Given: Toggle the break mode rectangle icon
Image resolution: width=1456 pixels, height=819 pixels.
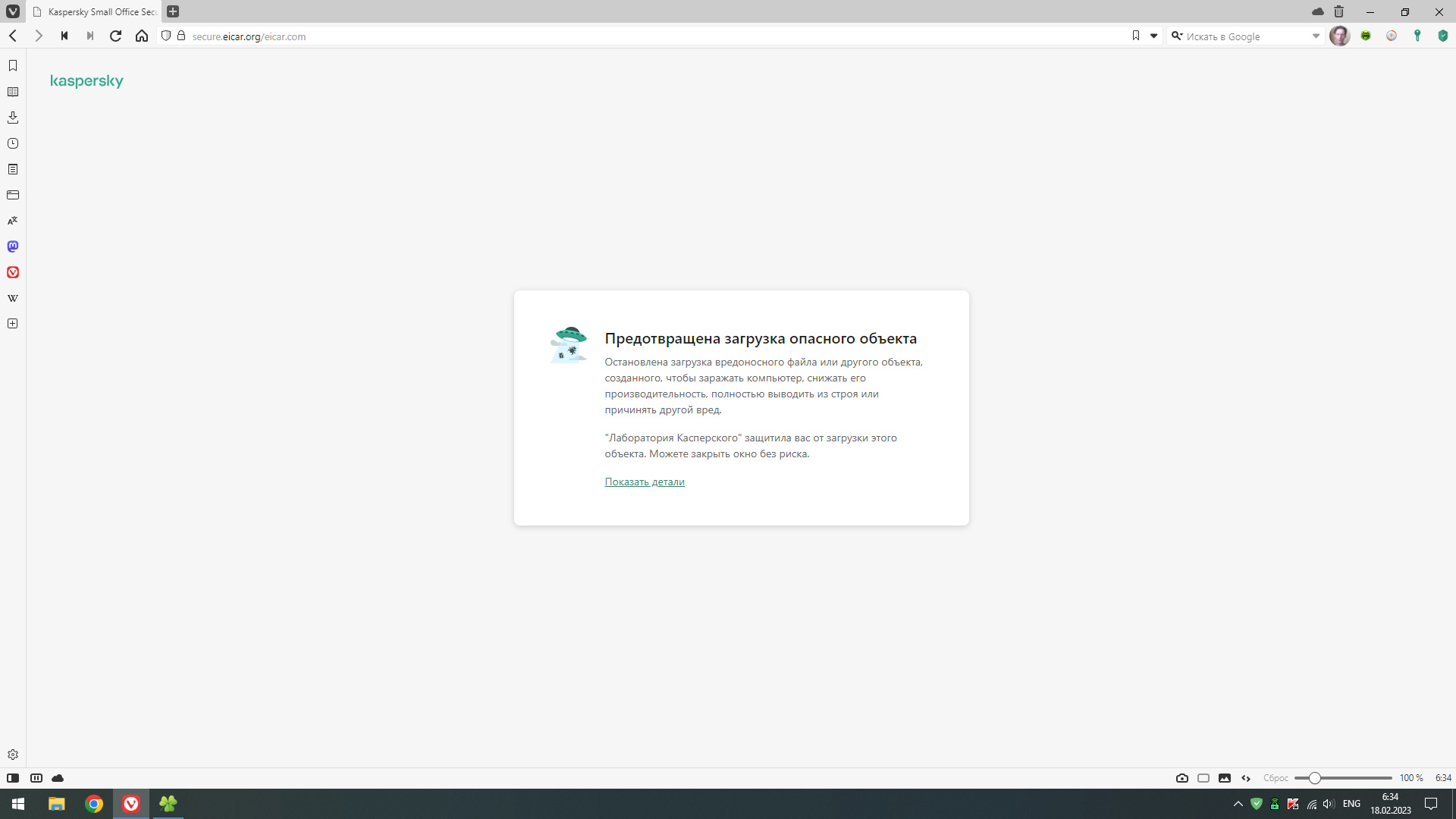Looking at the screenshot, I should click(x=1203, y=778).
